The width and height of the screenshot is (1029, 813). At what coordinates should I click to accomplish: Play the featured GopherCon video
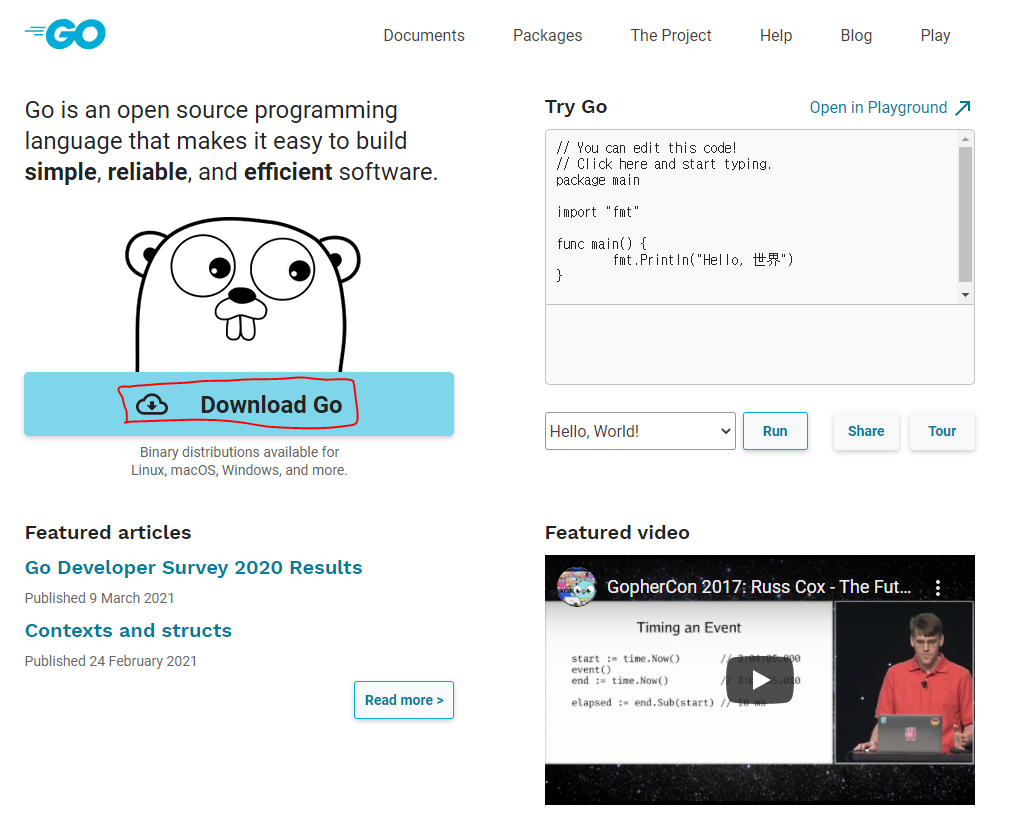click(x=760, y=680)
